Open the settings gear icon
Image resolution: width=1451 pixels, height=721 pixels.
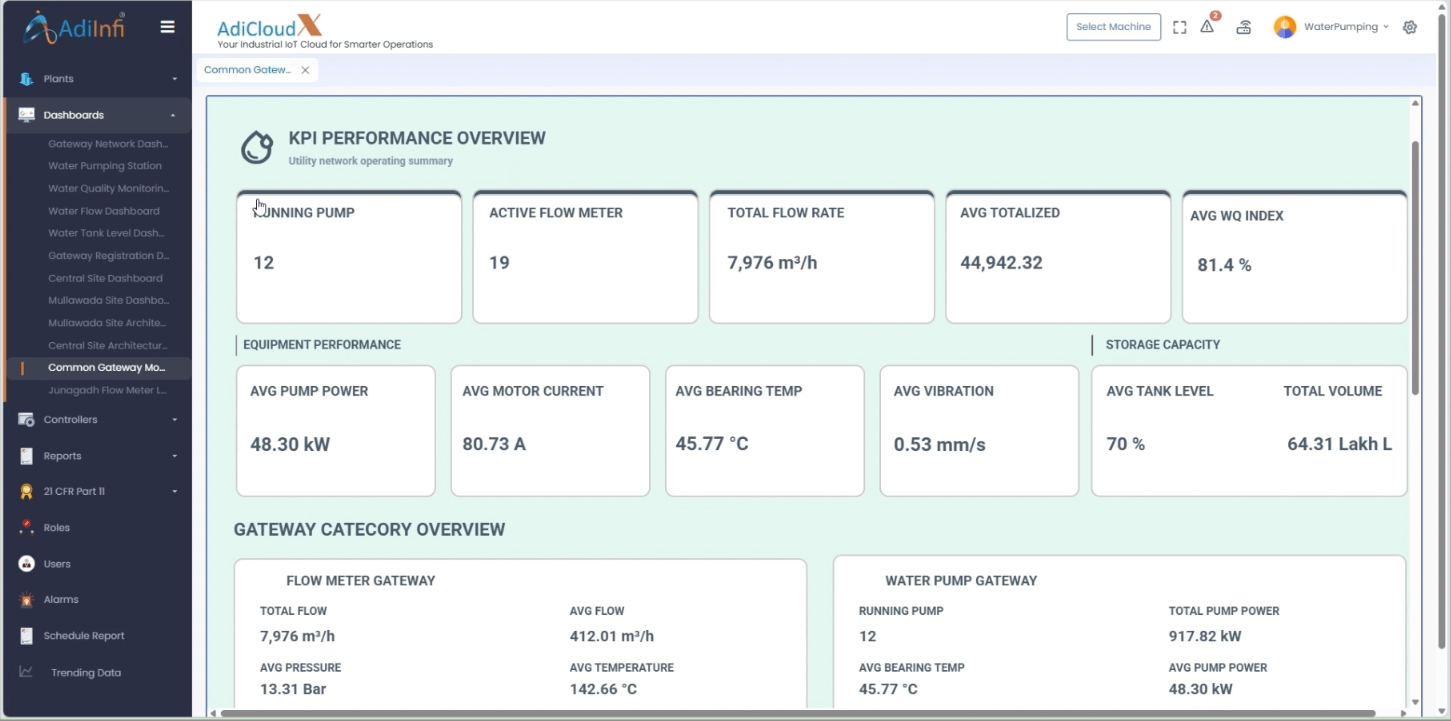1410,27
